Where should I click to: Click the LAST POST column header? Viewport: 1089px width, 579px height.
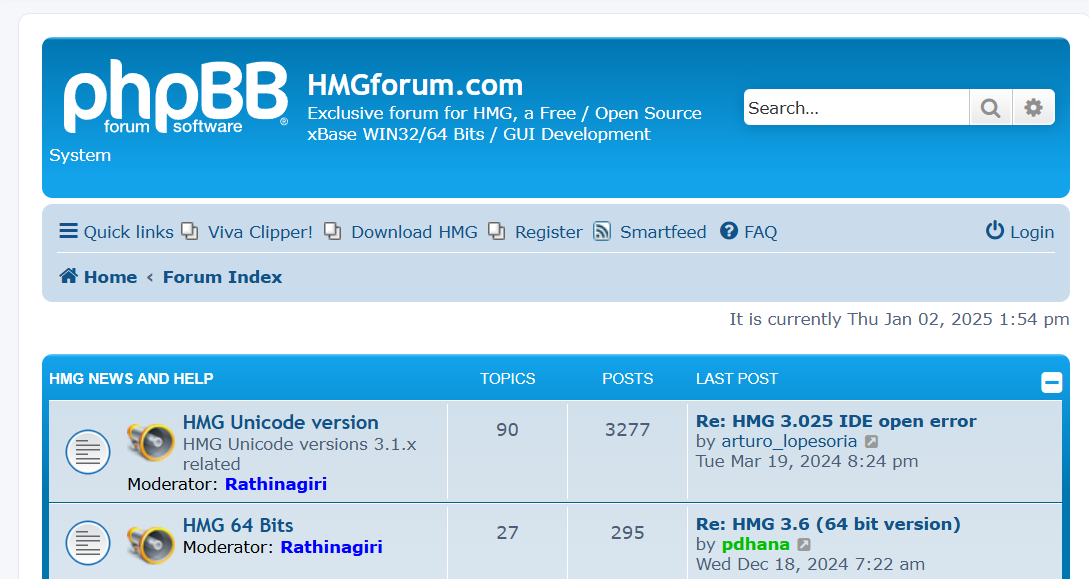click(737, 378)
